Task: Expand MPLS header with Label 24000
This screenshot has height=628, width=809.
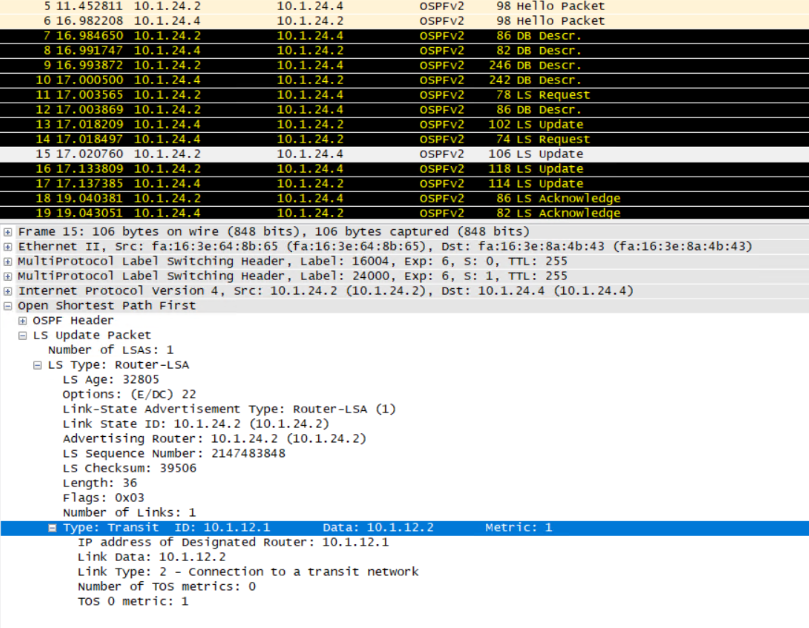Action: coord(8,276)
